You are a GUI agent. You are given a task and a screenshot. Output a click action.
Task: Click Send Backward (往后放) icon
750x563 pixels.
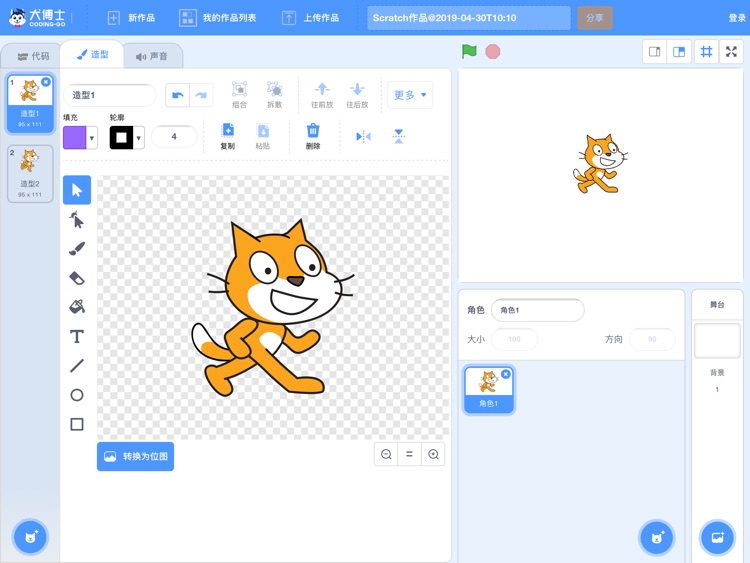357,94
